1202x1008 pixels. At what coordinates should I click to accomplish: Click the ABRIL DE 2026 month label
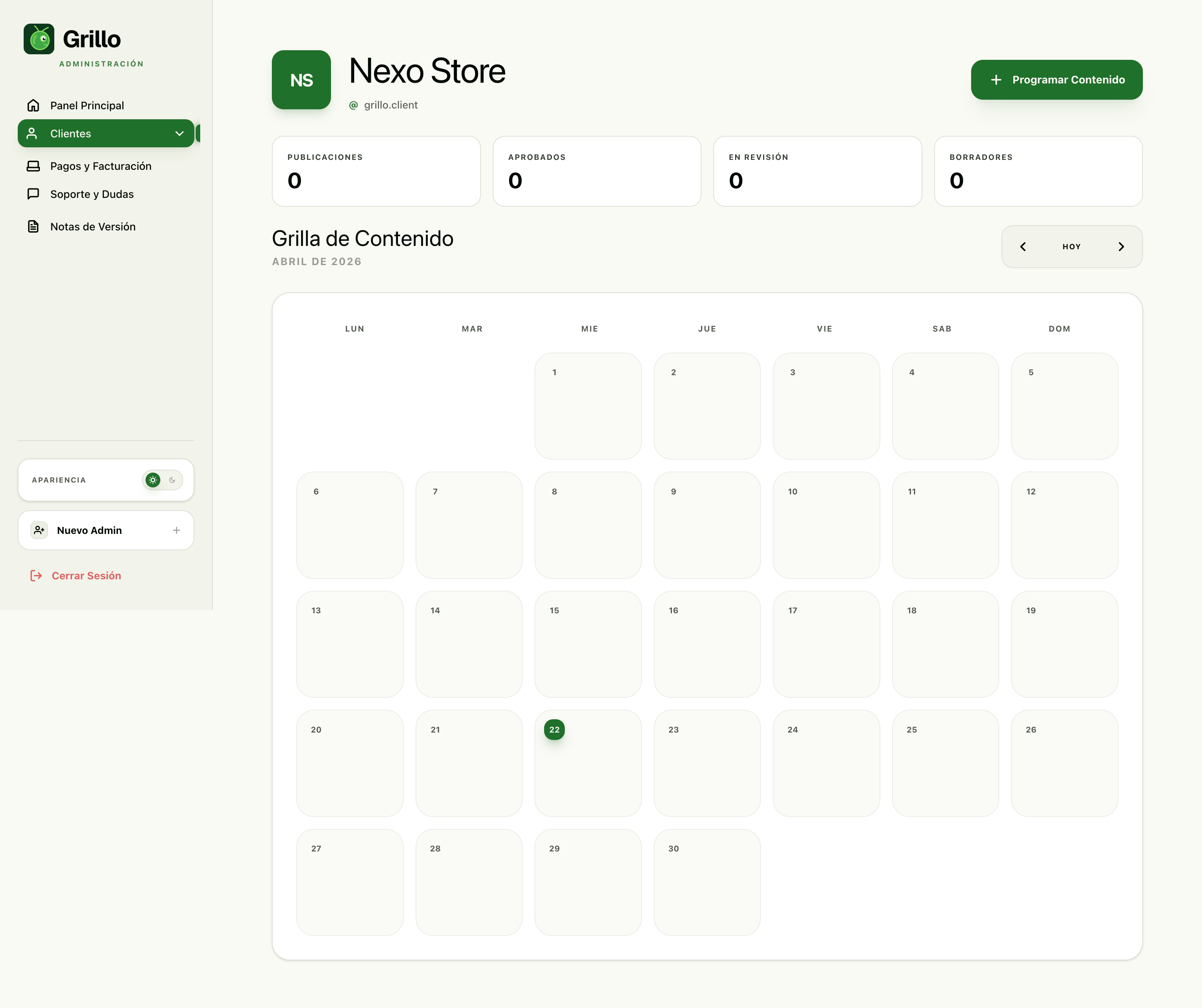[317, 261]
